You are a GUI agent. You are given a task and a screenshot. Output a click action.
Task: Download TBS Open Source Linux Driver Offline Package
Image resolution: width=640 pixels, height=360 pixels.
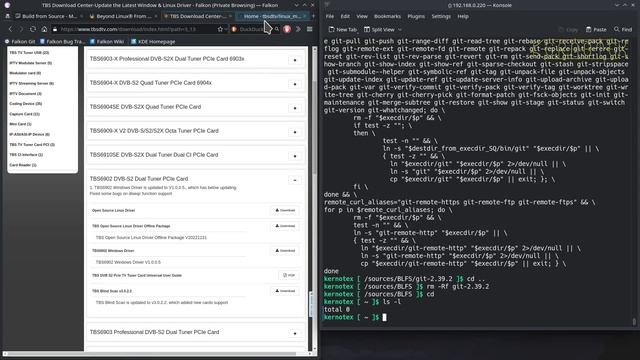point(285,226)
